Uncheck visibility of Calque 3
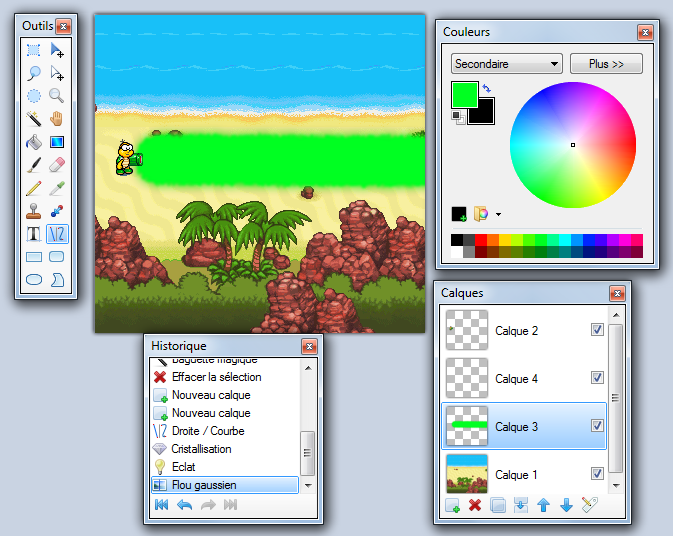 click(597, 426)
